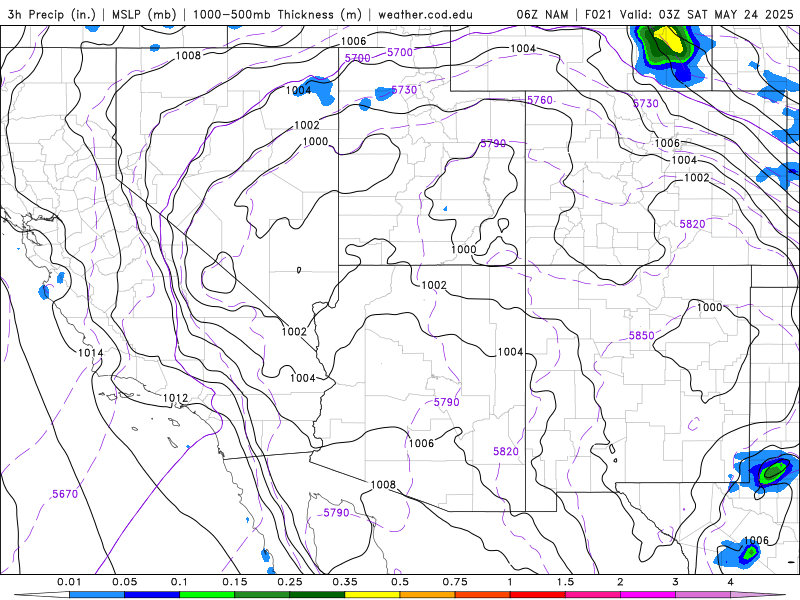
Task: Click the '3h Precip (in.)' title text
Action: 52,14
